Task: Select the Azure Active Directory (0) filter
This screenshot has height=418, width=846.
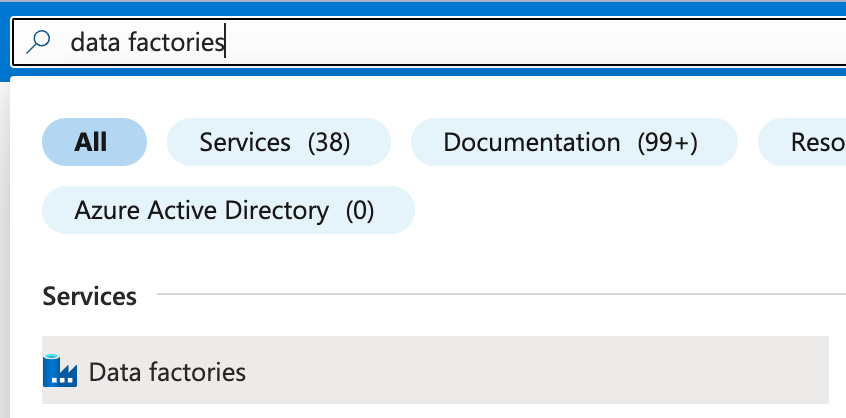Action: [228, 210]
